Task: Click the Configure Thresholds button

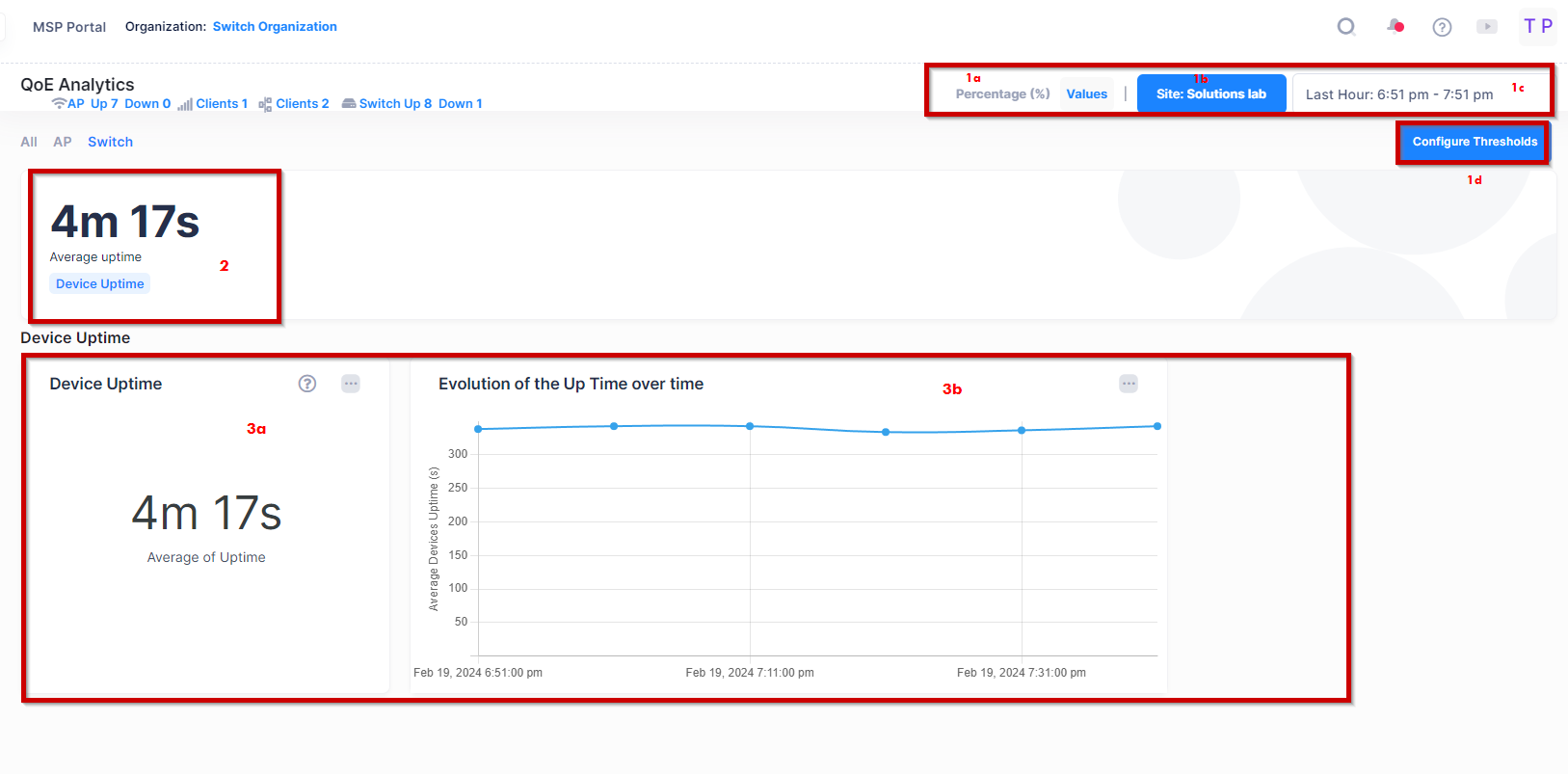Action: tap(1474, 142)
